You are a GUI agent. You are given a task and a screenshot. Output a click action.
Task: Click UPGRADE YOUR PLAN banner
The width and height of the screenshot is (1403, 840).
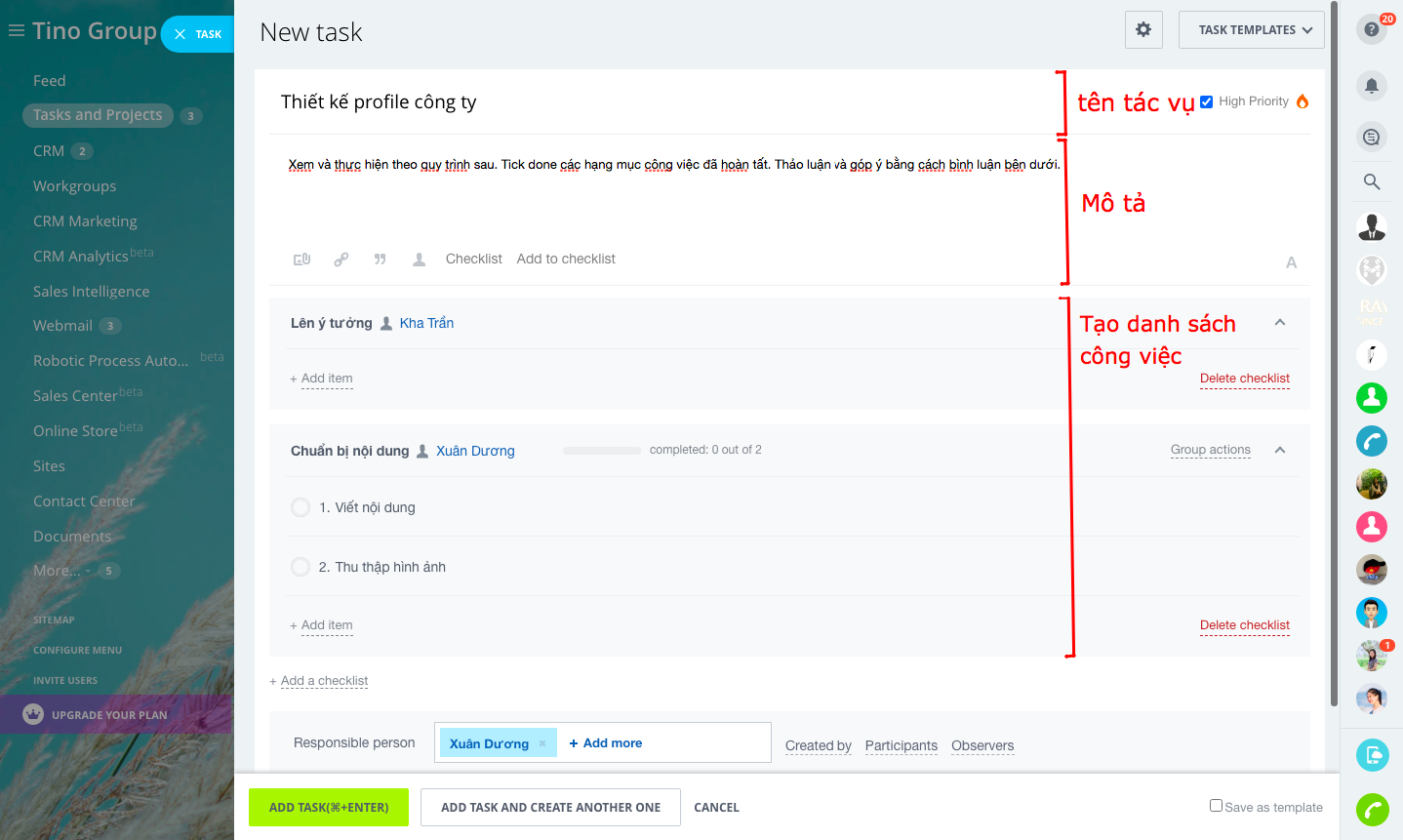116,714
